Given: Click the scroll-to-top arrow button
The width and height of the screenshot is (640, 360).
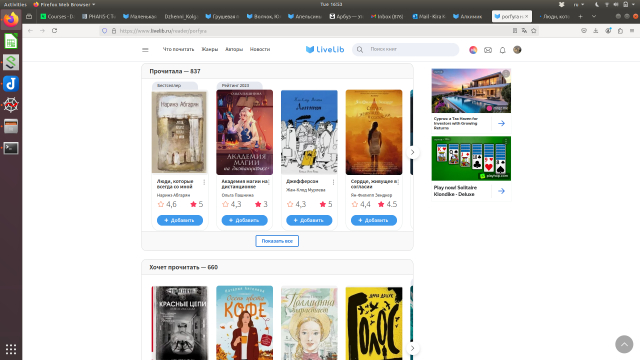Looking at the screenshot, I should click(624, 344).
